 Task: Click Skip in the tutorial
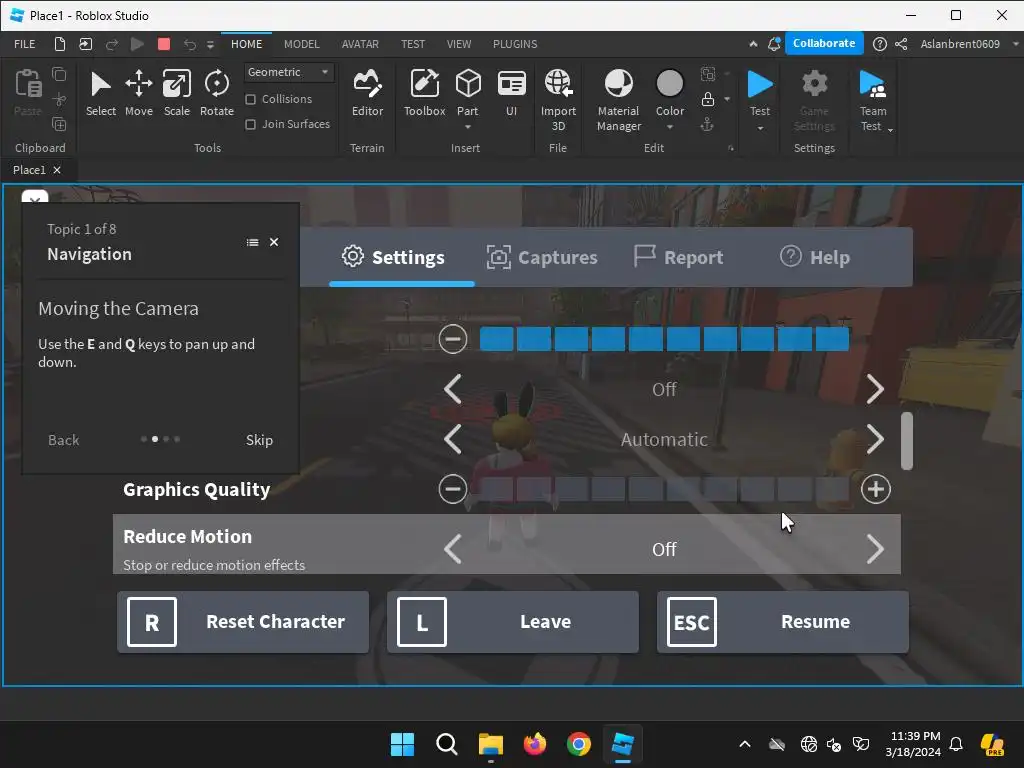(259, 440)
